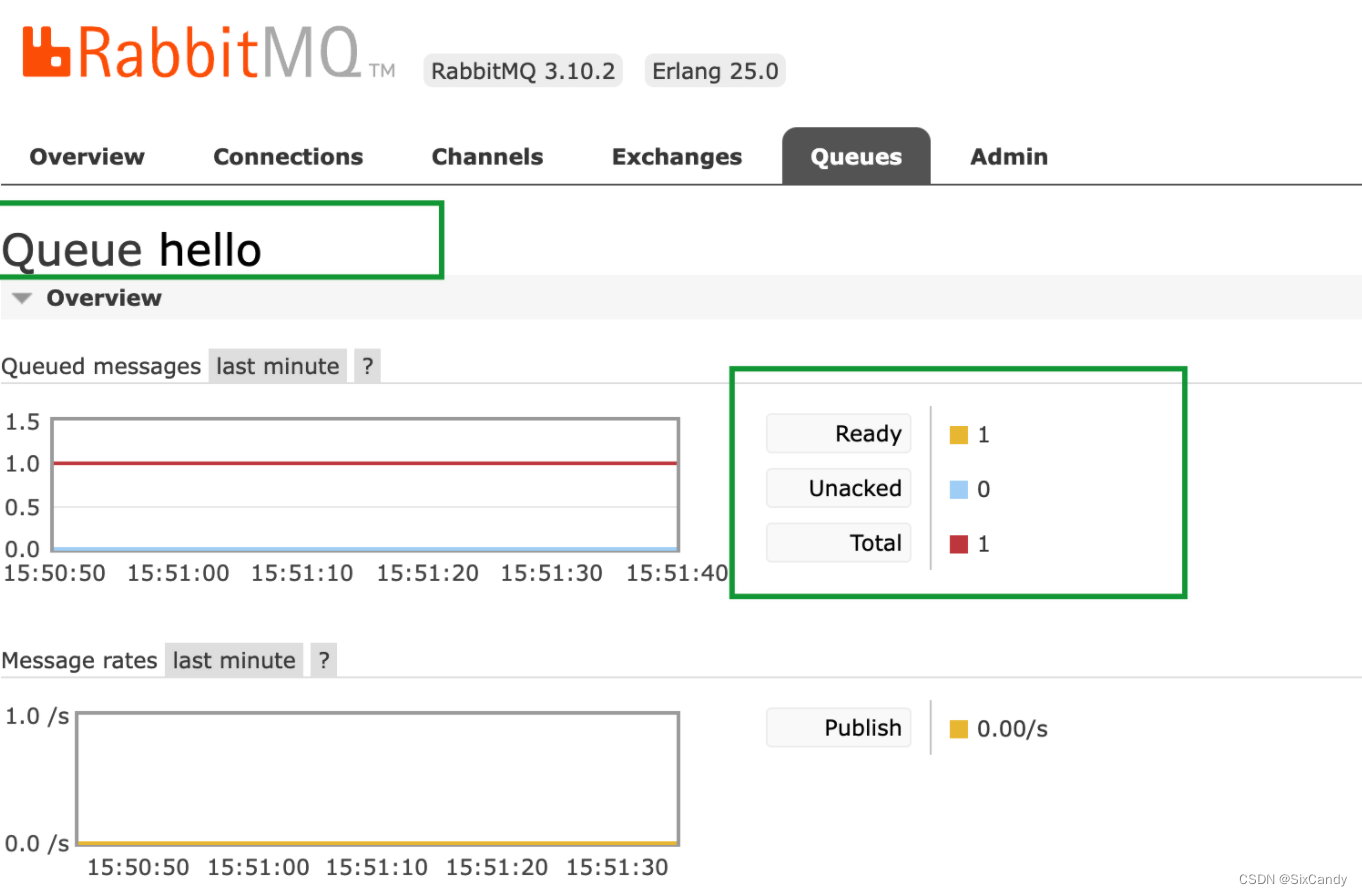
Task: Click the Queued messages chart
Action: pos(365,485)
